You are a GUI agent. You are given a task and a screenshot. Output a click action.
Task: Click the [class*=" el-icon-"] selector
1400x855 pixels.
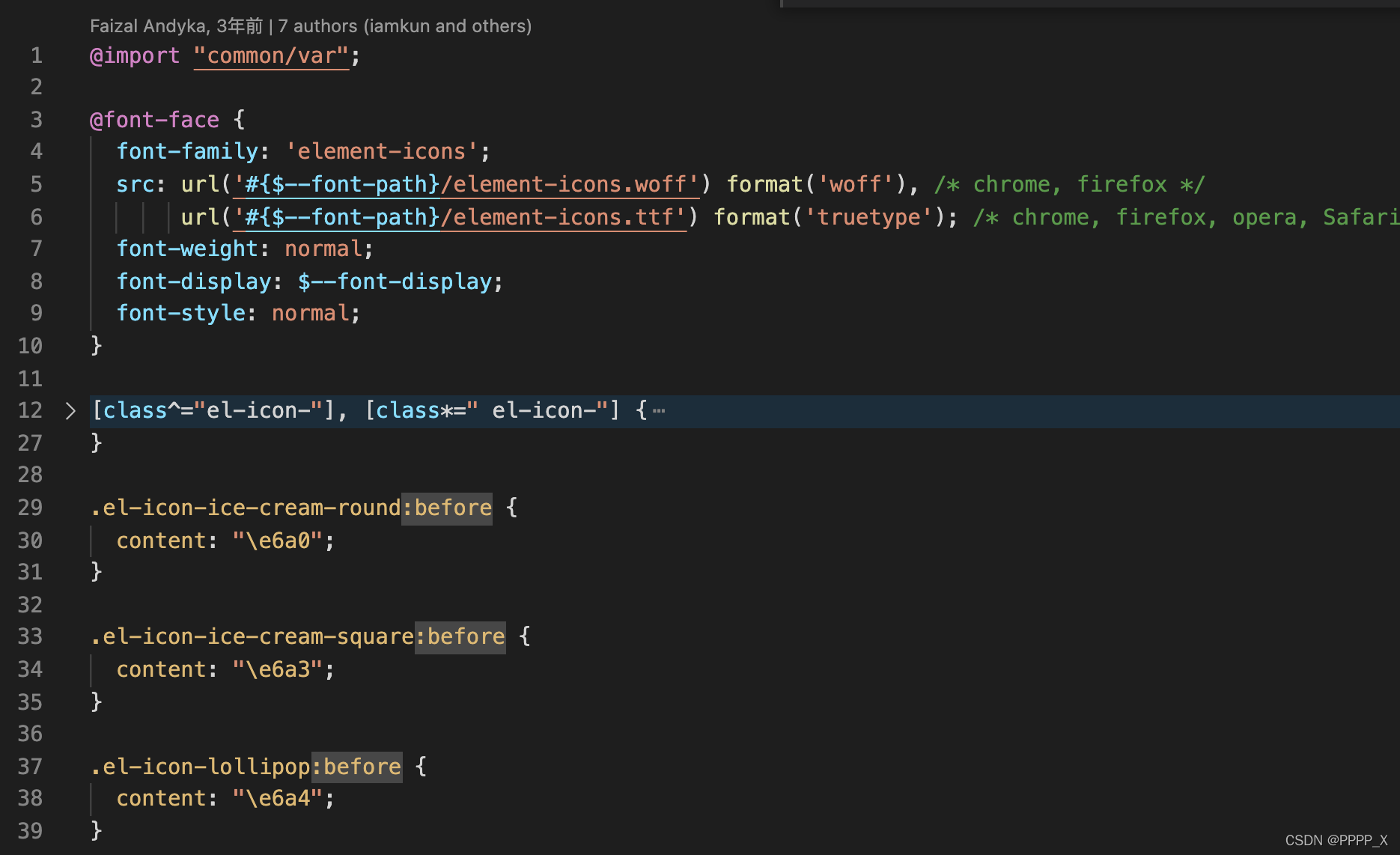[x=493, y=410]
